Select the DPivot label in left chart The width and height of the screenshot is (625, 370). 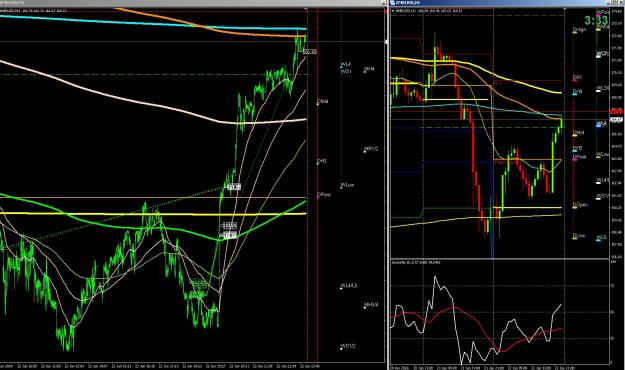pyautogui.click(x=324, y=195)
